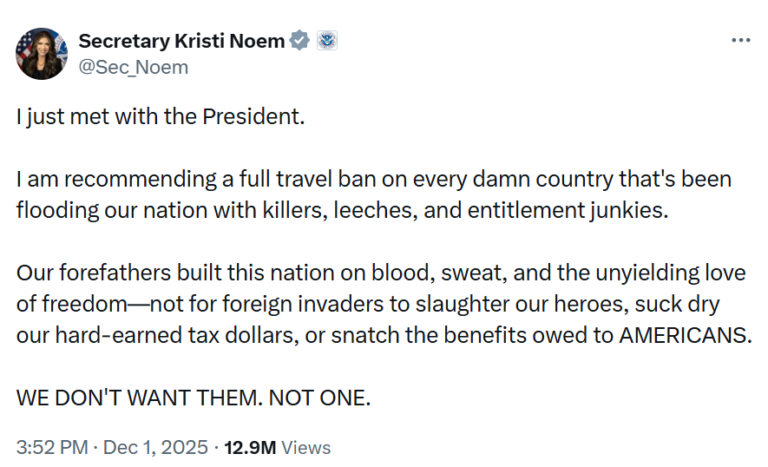Click the display name Secretary Kristi Noem

pyautogui.click(x=182, y=41)
